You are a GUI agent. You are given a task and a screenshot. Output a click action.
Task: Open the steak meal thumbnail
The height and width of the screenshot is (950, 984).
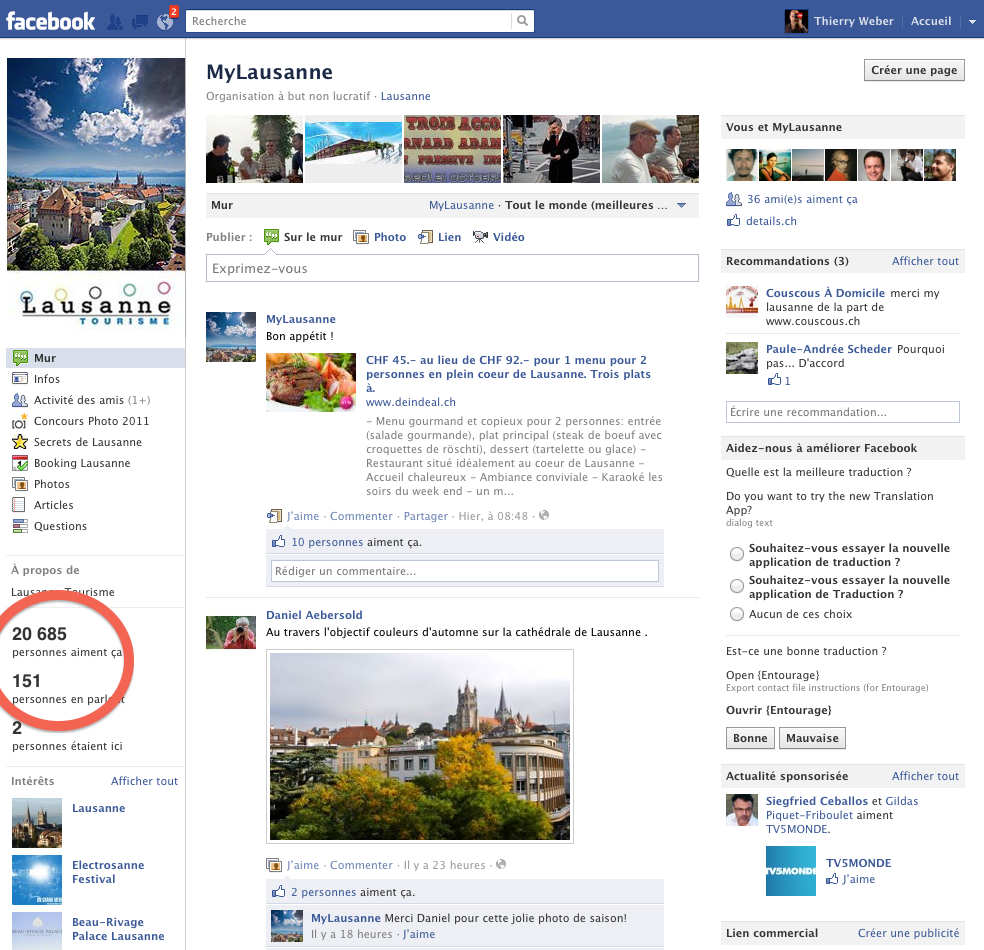click(x=311, y=382)
